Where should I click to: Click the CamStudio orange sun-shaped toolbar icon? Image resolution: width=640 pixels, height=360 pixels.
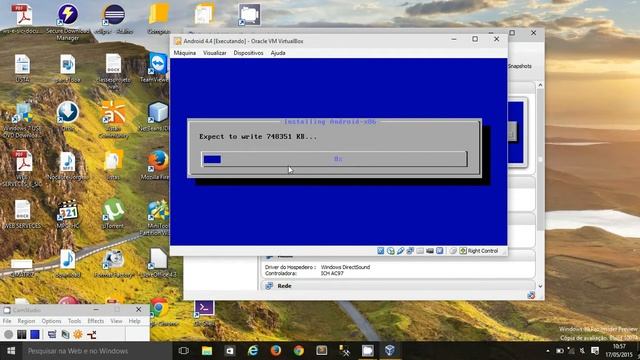pos(78,335)
